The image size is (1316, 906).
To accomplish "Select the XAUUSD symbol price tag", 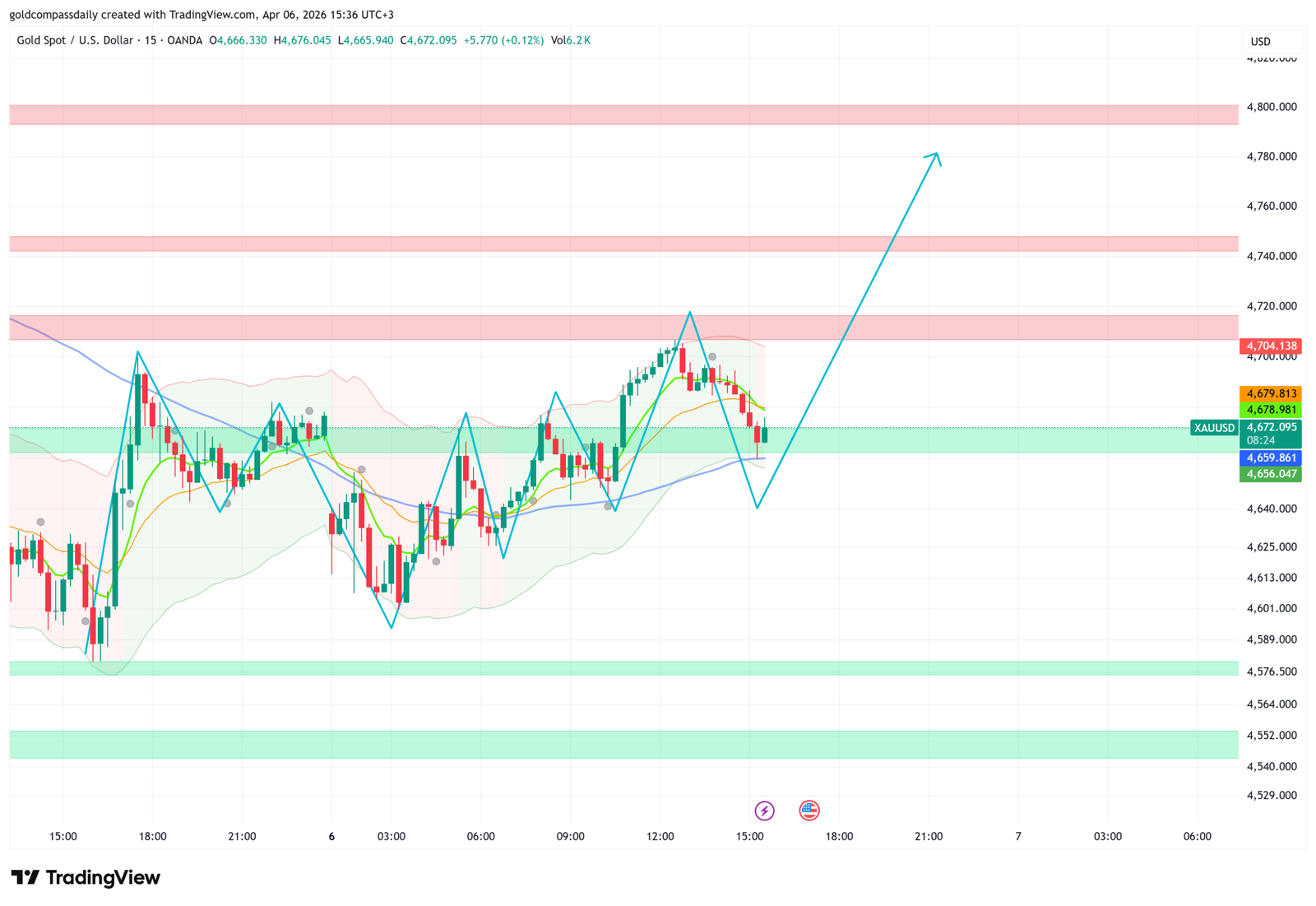I will [1214, 428].
